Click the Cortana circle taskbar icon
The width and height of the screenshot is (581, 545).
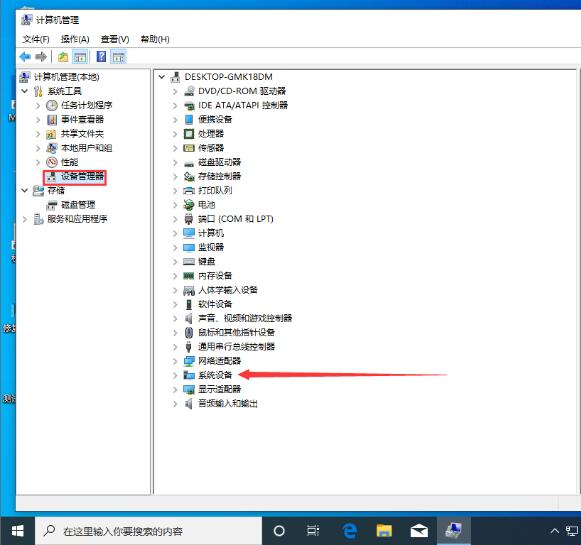(279, 531)
